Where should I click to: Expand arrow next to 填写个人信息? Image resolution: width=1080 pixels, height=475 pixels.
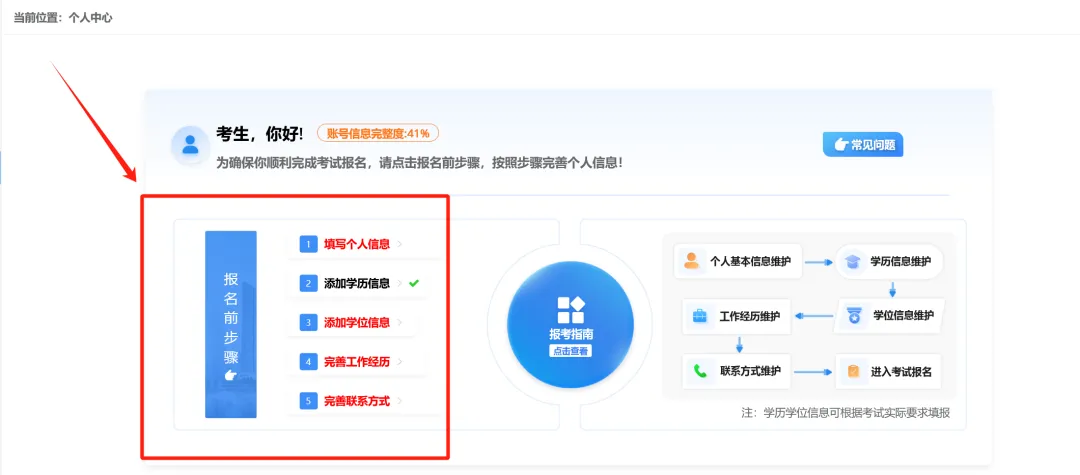[x=400, y=243]
